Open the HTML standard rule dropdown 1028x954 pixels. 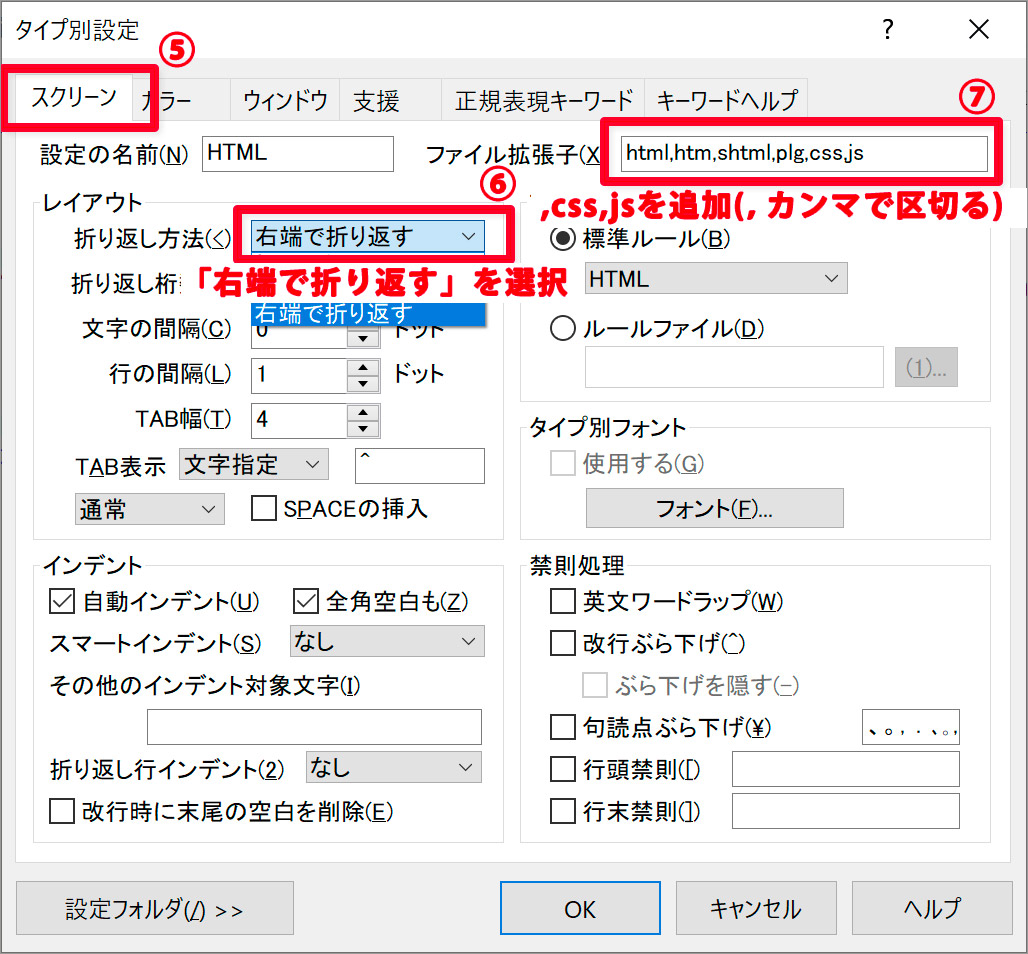[x=716, y=279]
